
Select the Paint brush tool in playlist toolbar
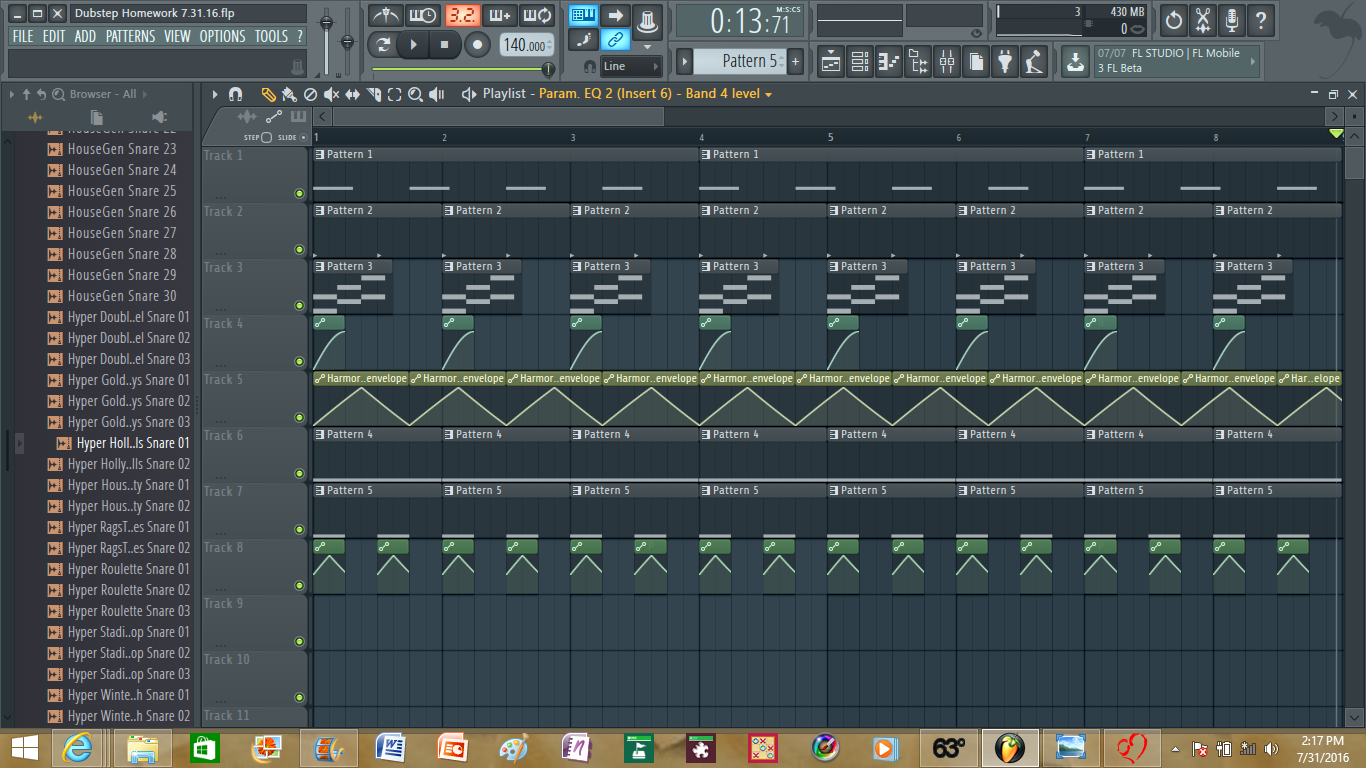pos(289,94)
